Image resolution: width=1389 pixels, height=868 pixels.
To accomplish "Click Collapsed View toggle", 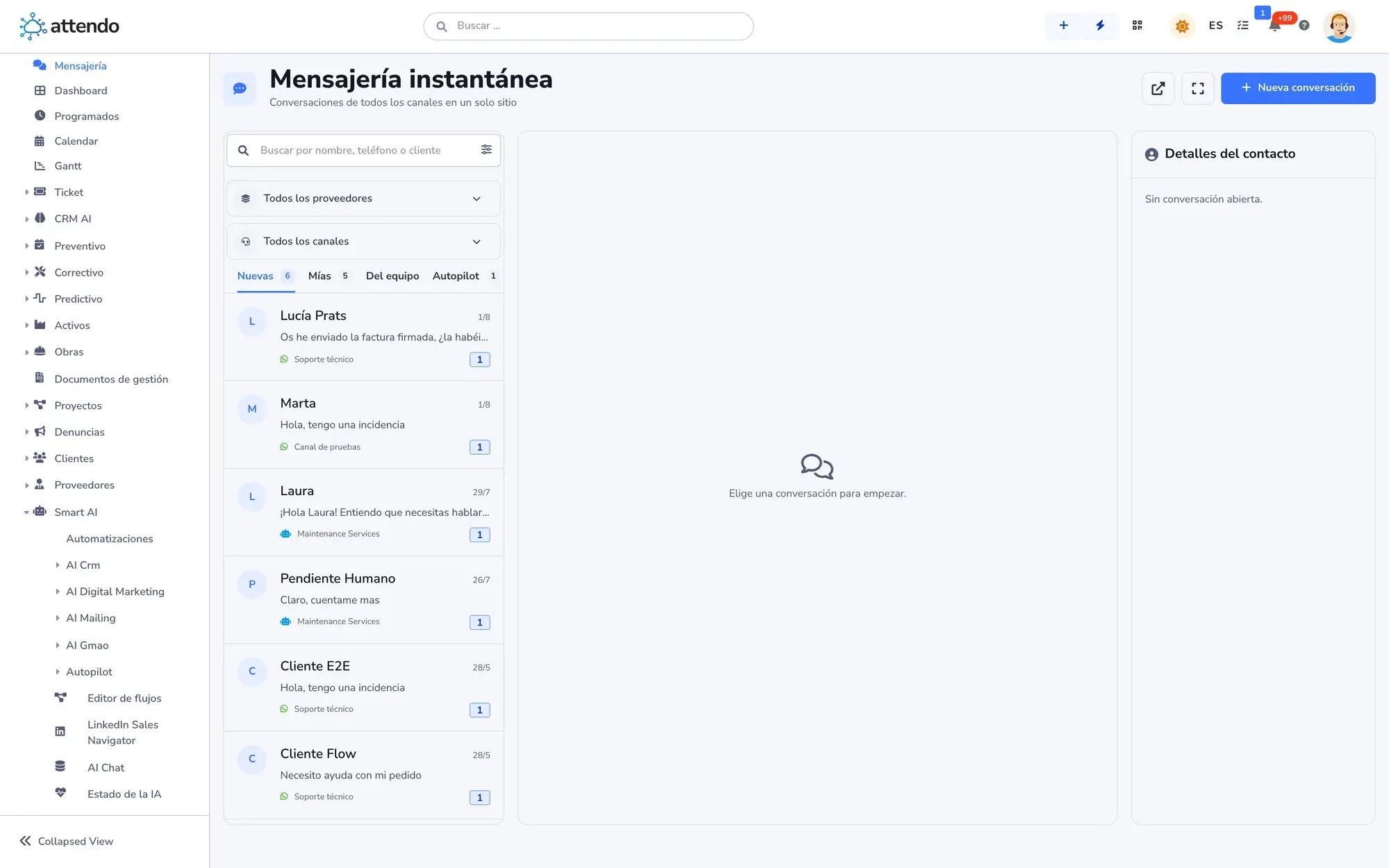I will [x=67, y=842].
